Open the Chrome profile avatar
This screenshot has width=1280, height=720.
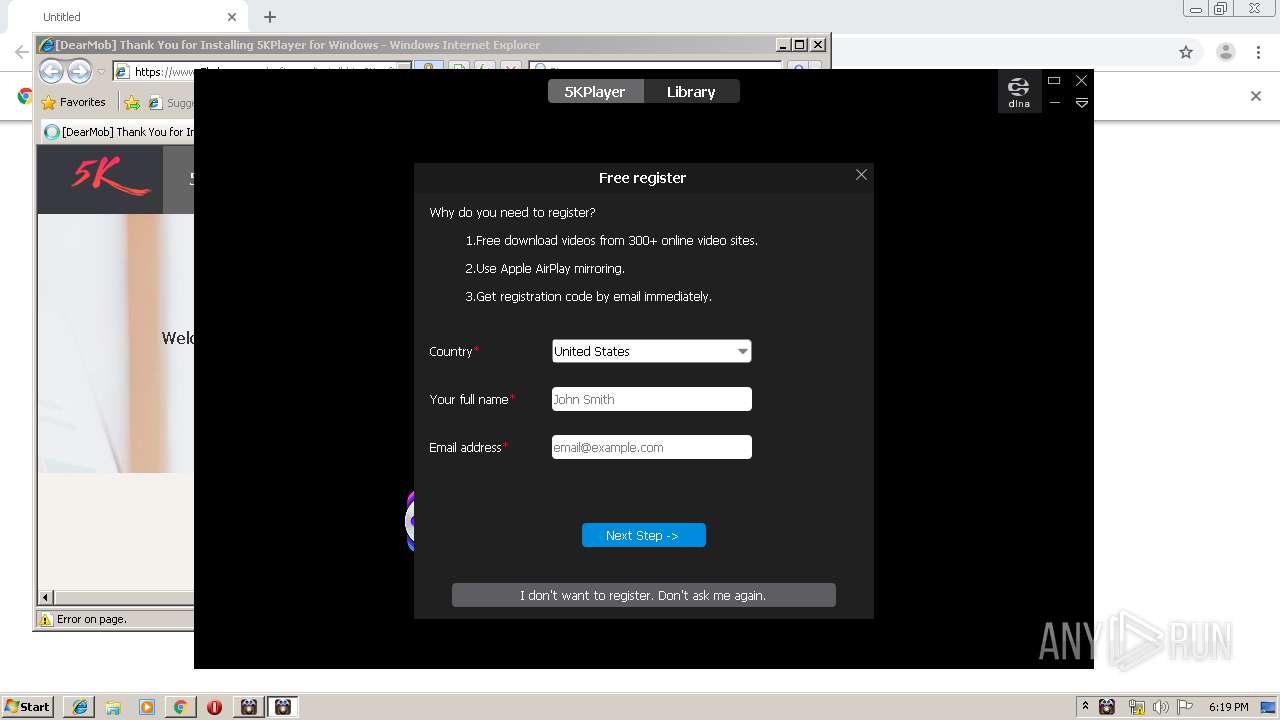point(1225,52)
